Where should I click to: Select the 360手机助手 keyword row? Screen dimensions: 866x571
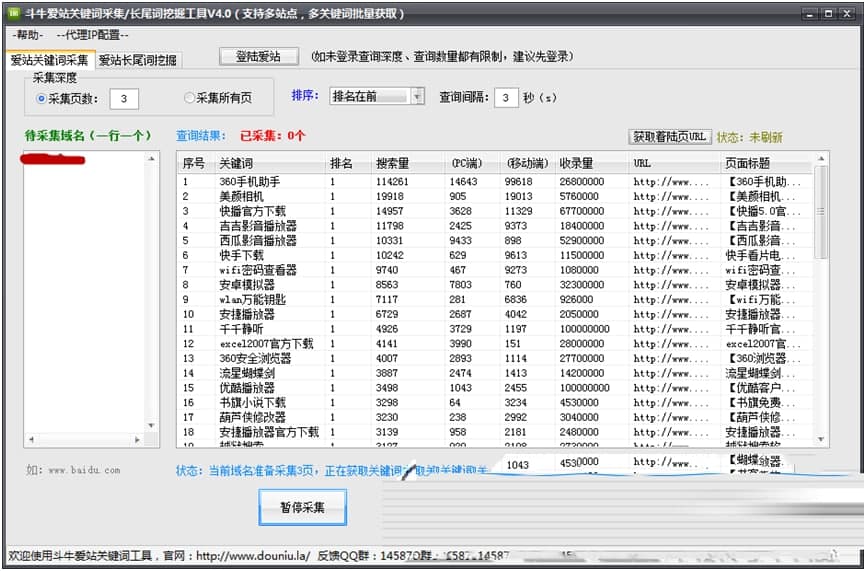250,182
